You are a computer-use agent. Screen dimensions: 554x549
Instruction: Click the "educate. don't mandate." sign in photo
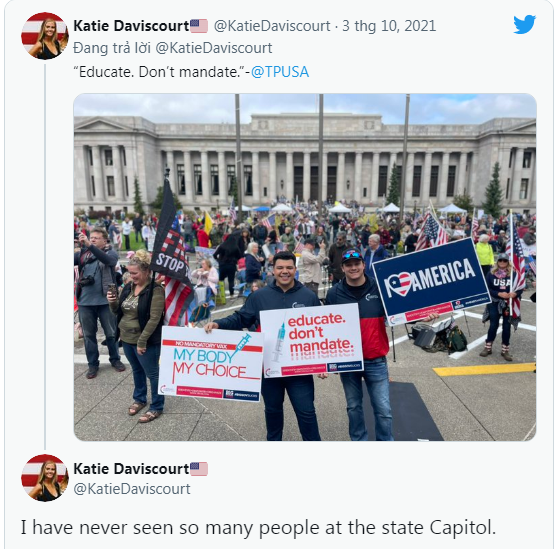click(312, 340)
